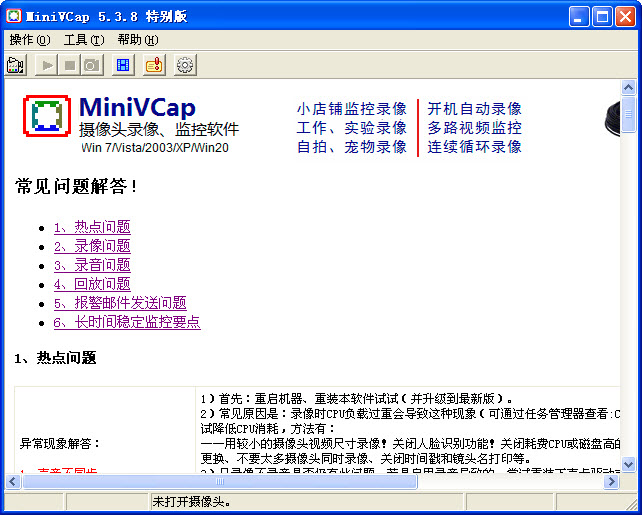The width and height of the screenshot is (642, 515).
Task: Click the table cell 异常现象解答
Action: 60,443
